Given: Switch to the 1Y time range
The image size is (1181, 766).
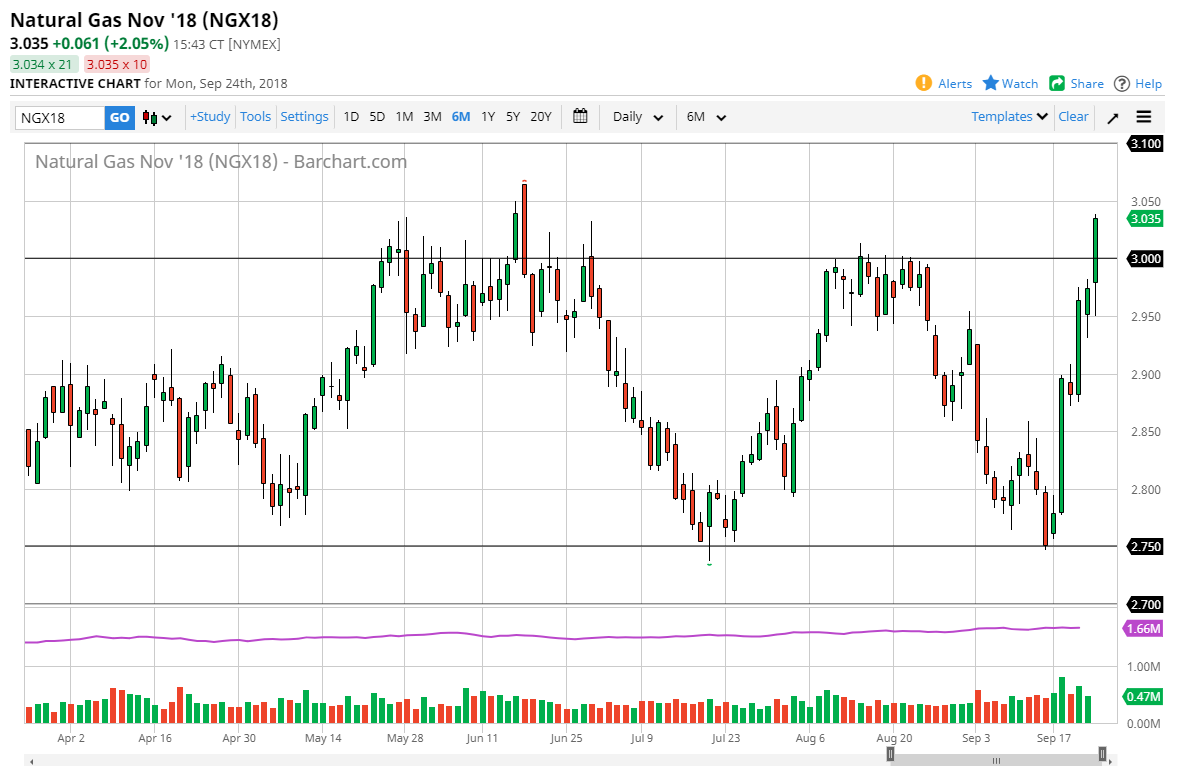Looking at the screenshot, I should coord(488,116).
